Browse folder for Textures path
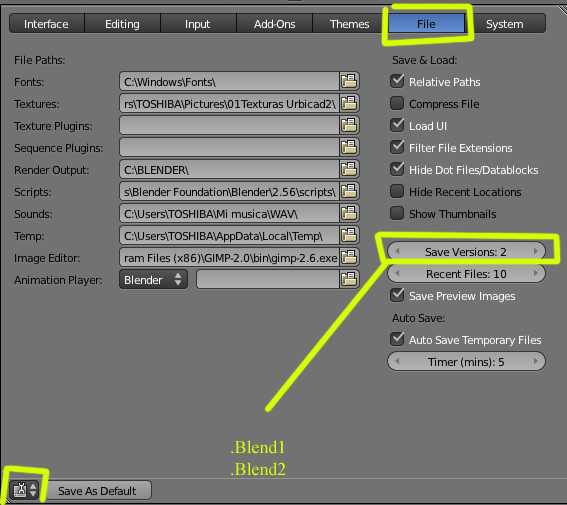567x505 pixels. [349, 103]
